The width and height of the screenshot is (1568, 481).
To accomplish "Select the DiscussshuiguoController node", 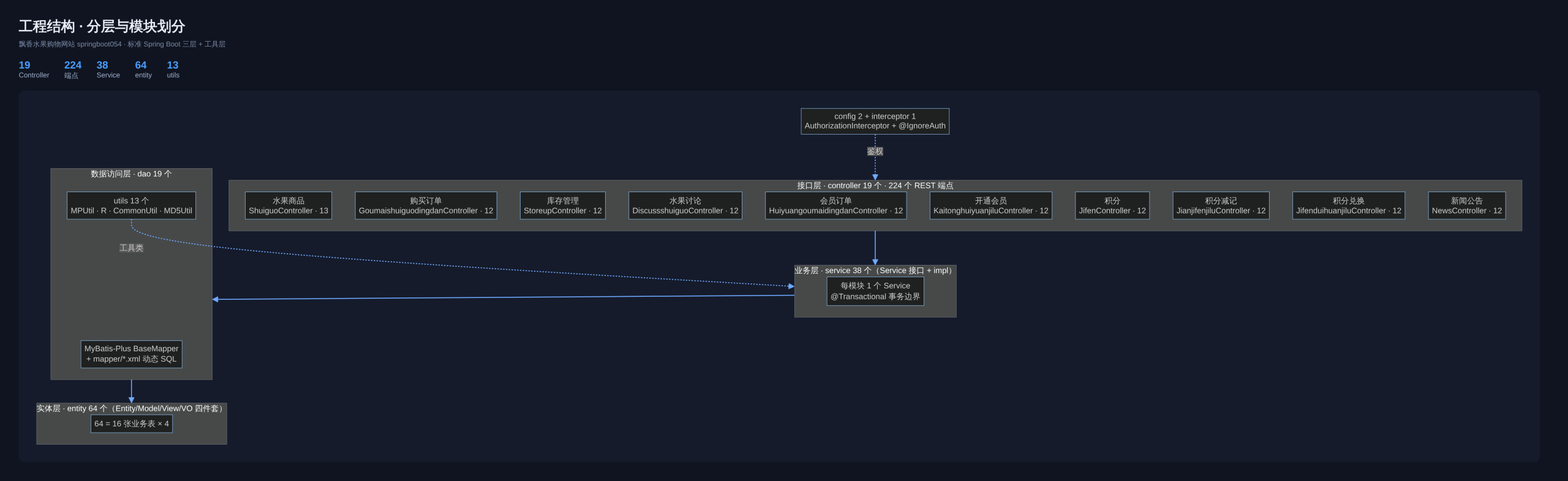I will 685,206.
